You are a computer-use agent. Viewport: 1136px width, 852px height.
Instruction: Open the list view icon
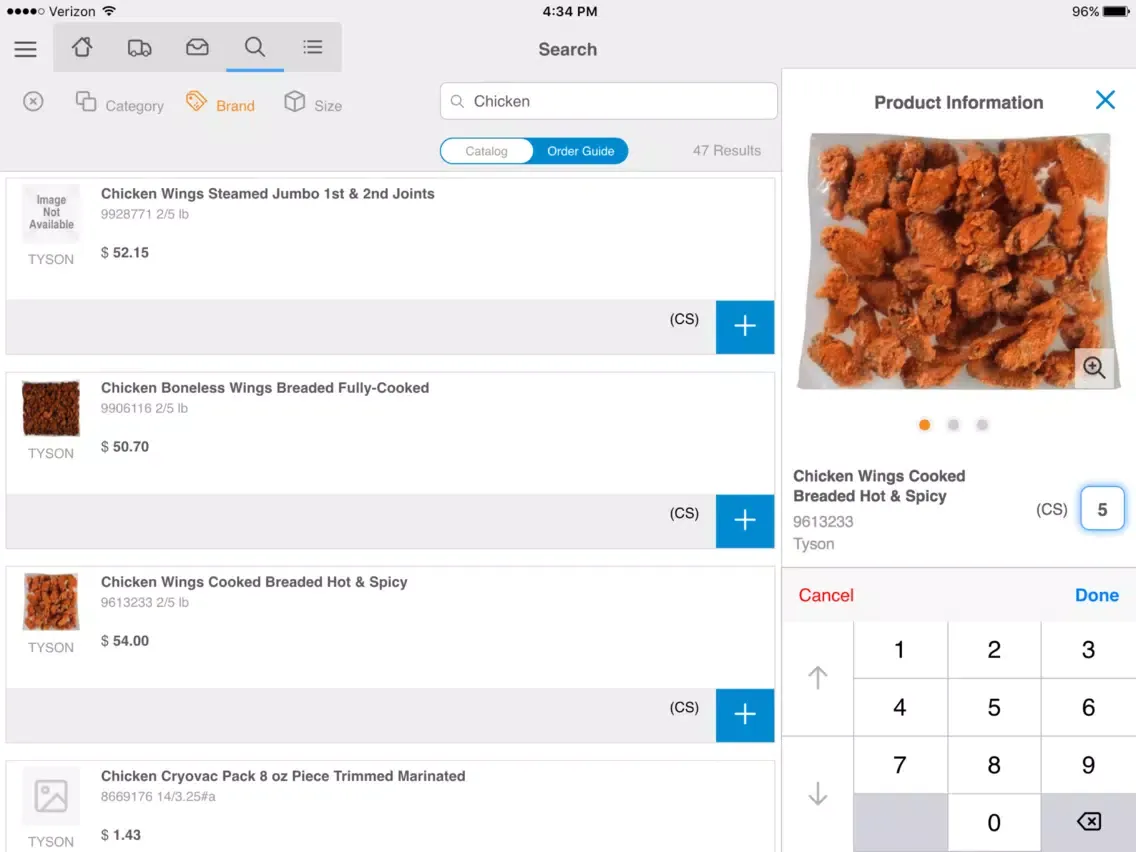(313, 47)
